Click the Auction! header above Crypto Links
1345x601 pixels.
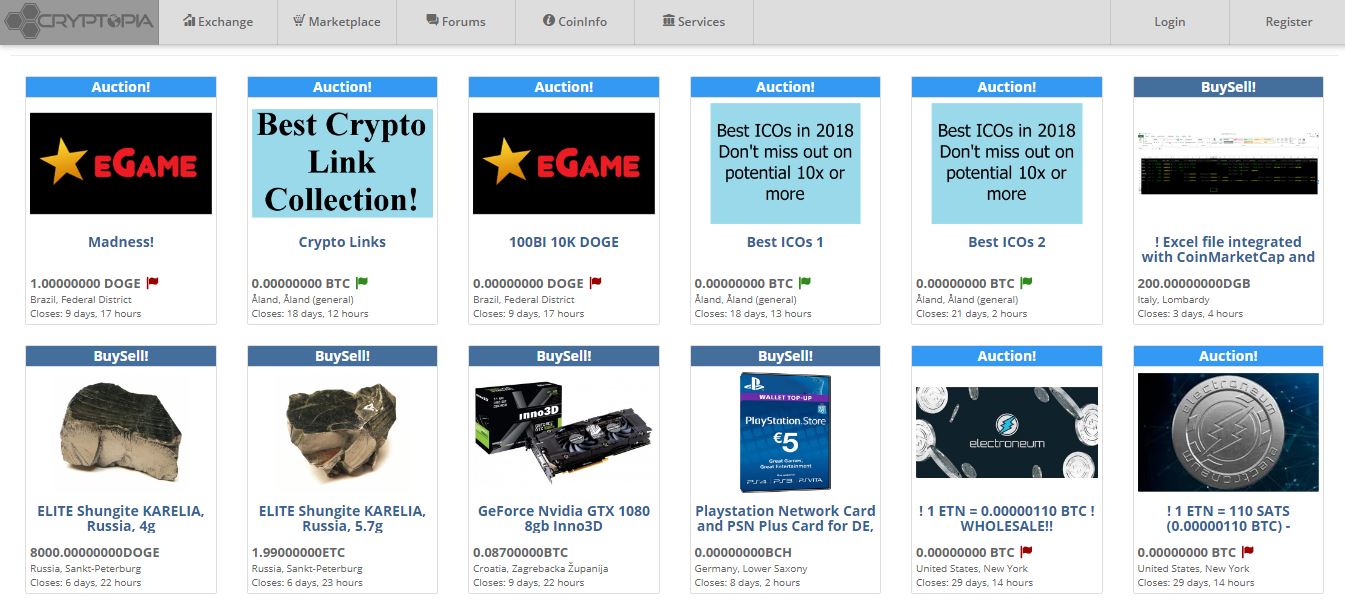[342, 87]
